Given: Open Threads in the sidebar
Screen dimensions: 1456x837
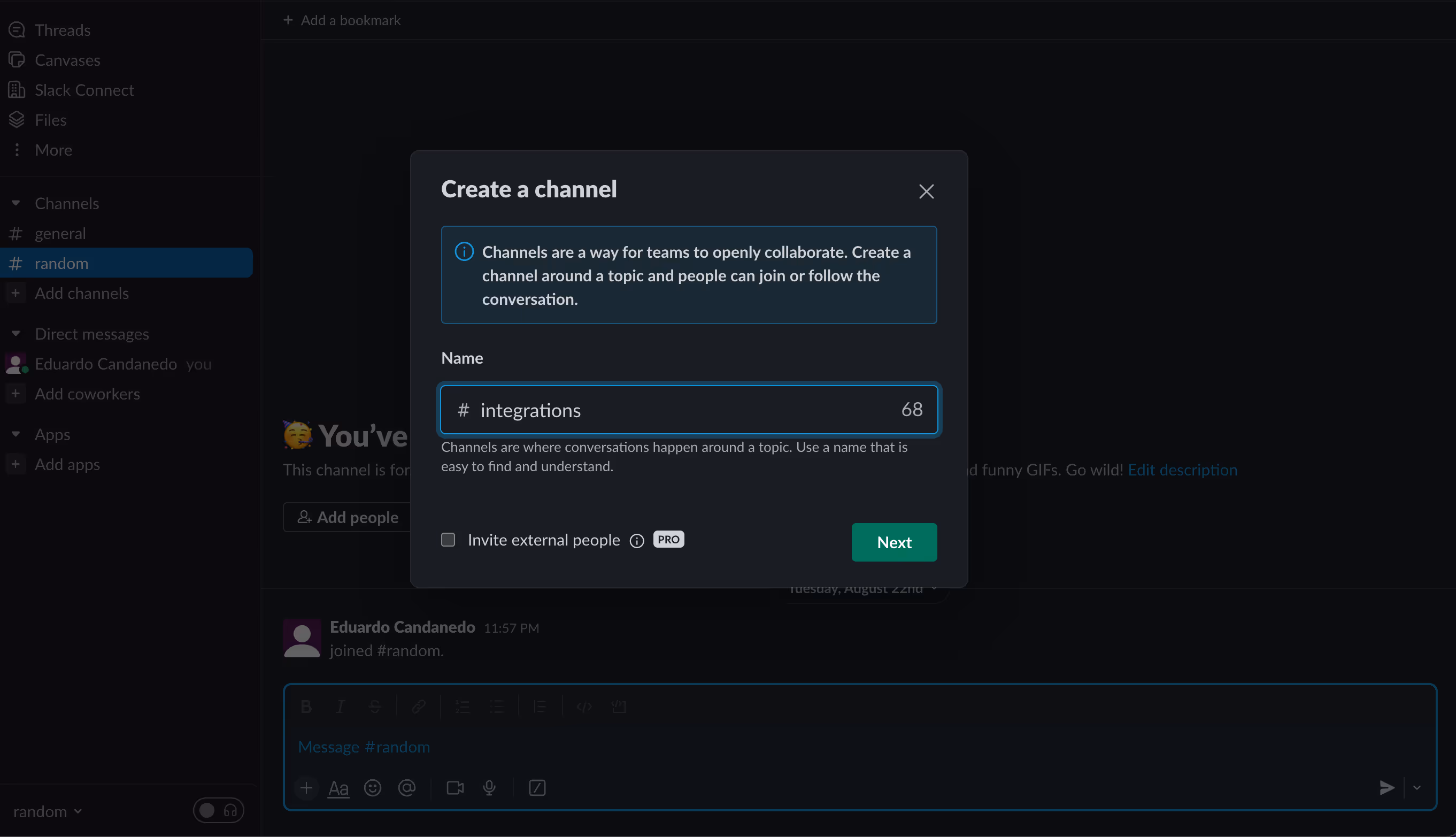Looking at the screenshot, I should (x=62, y=30).
